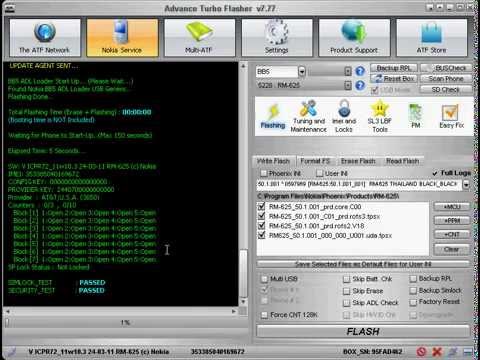Viewport: 480px width, 360px height.
Task: Click the Scan Phone button
Action: click(x=446, y=79)
